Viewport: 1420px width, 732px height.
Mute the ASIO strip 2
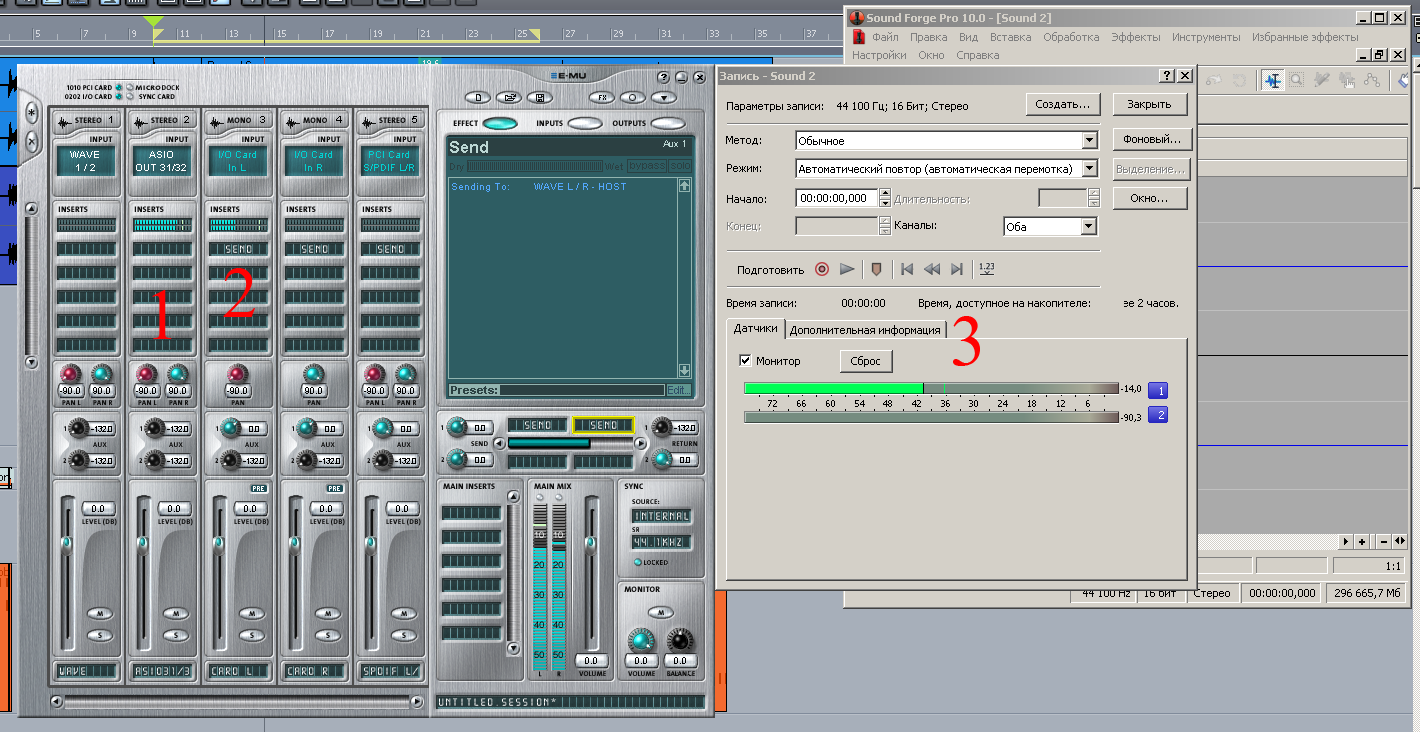pos(175,613)
